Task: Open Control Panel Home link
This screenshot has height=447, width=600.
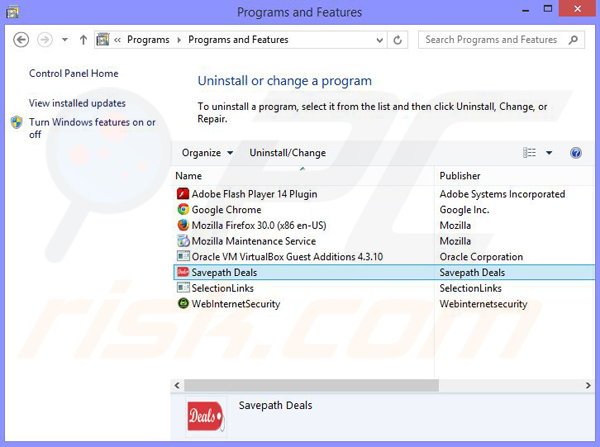Action: click(73, 73)
